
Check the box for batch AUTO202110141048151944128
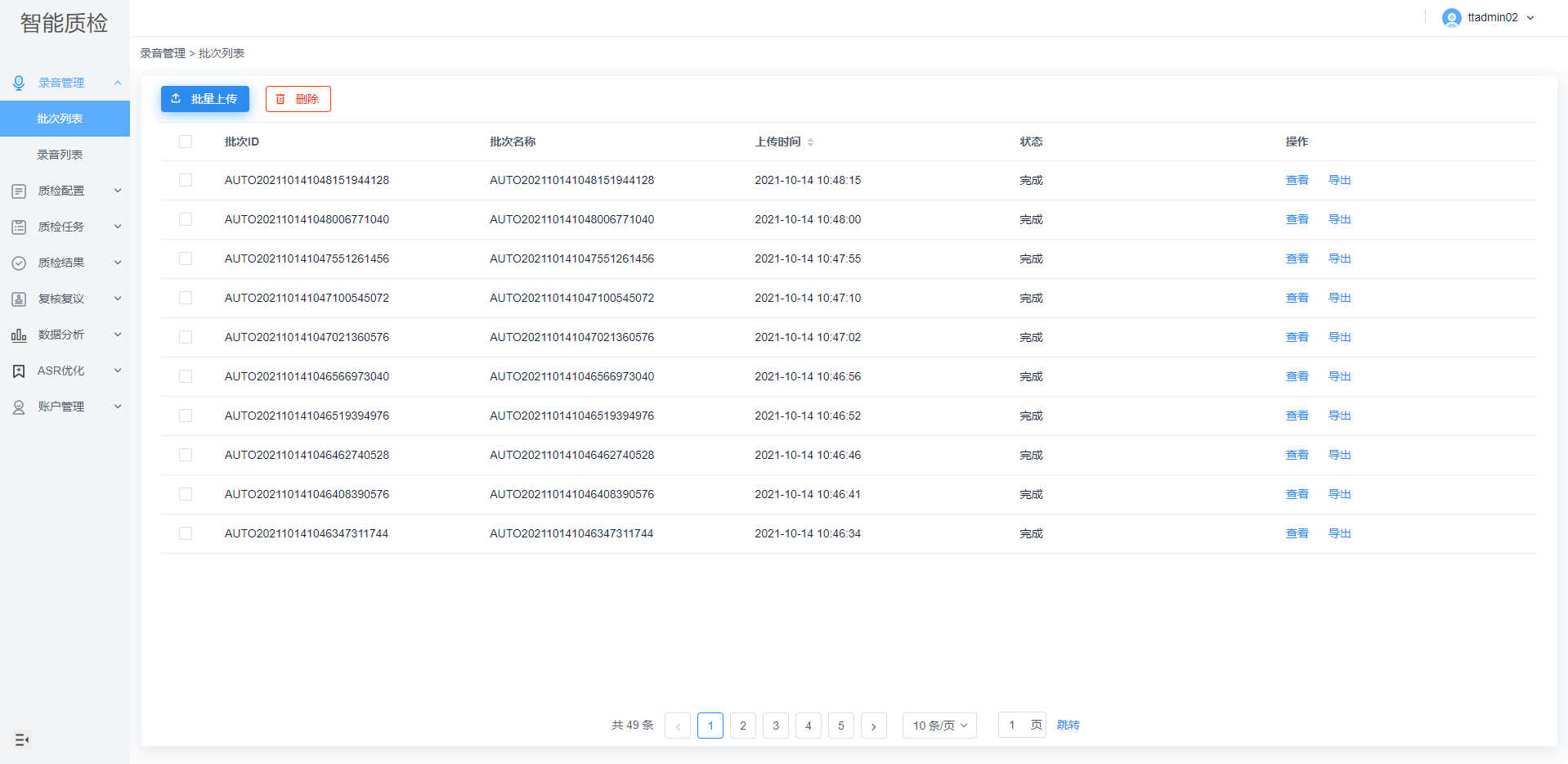pyautogui.click(x=186, y=180)
